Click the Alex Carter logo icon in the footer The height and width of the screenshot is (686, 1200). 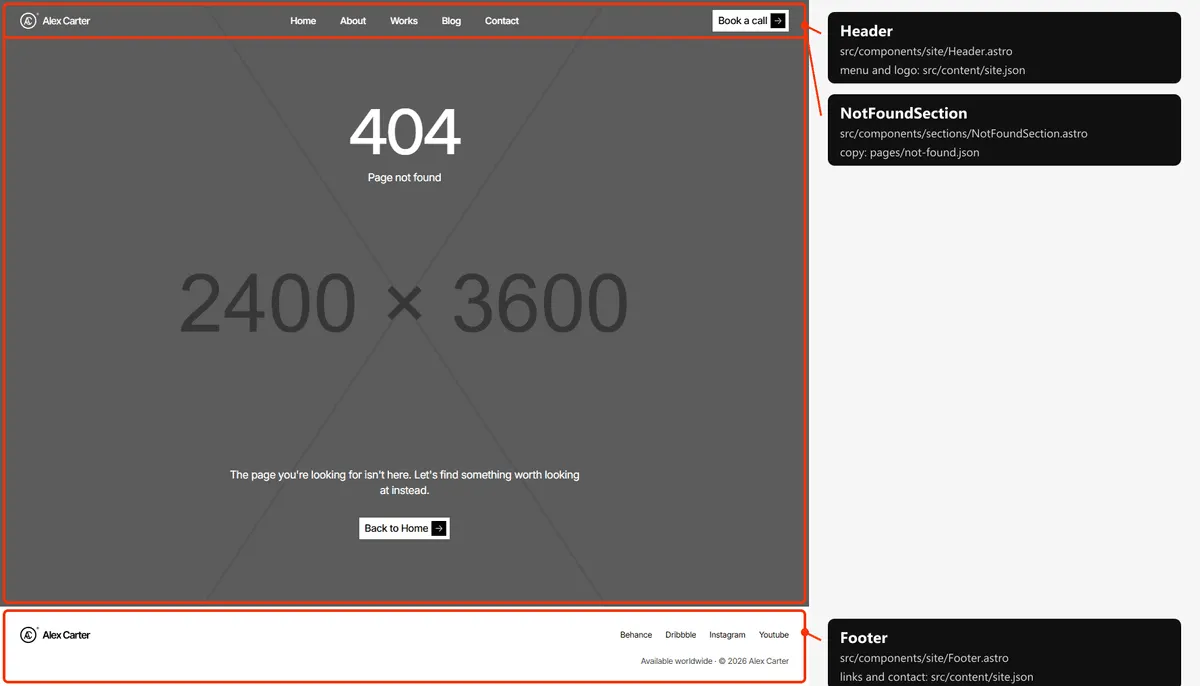(x=29, y=635)
